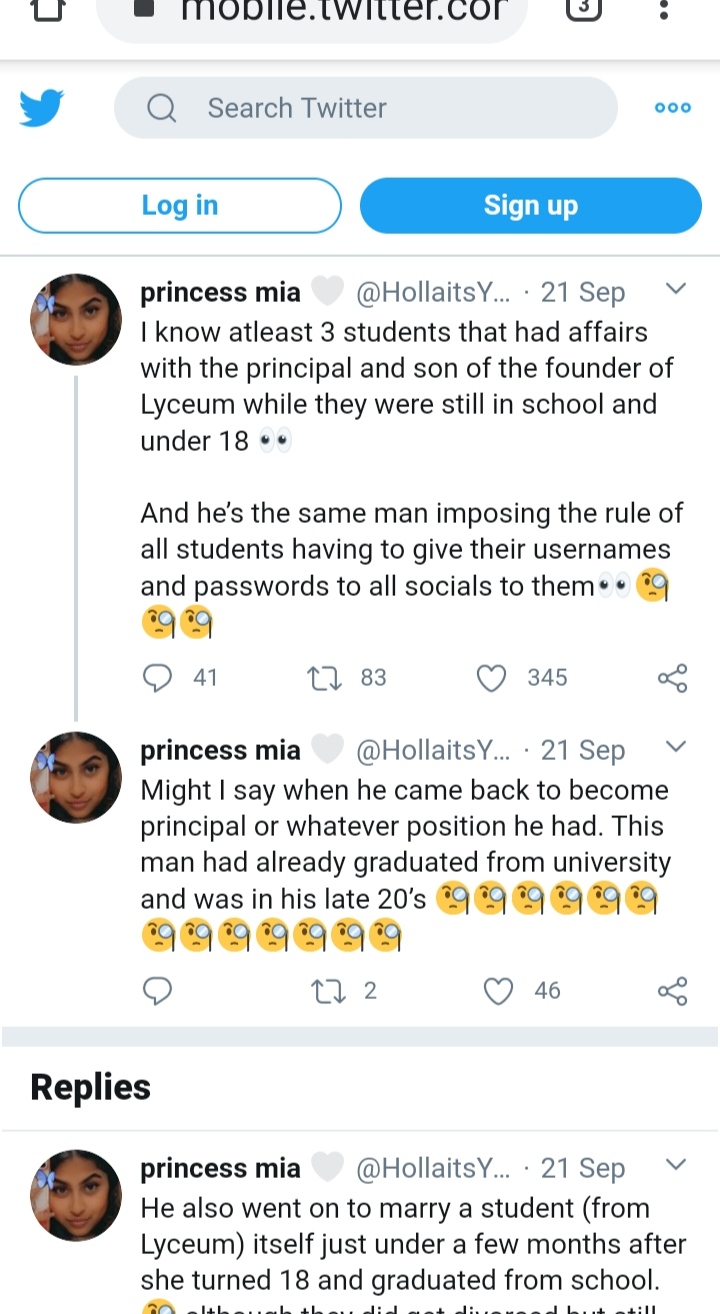Open the browser tab switcher showing 3
Screen dimensions: 720x1314
point(584,9)
